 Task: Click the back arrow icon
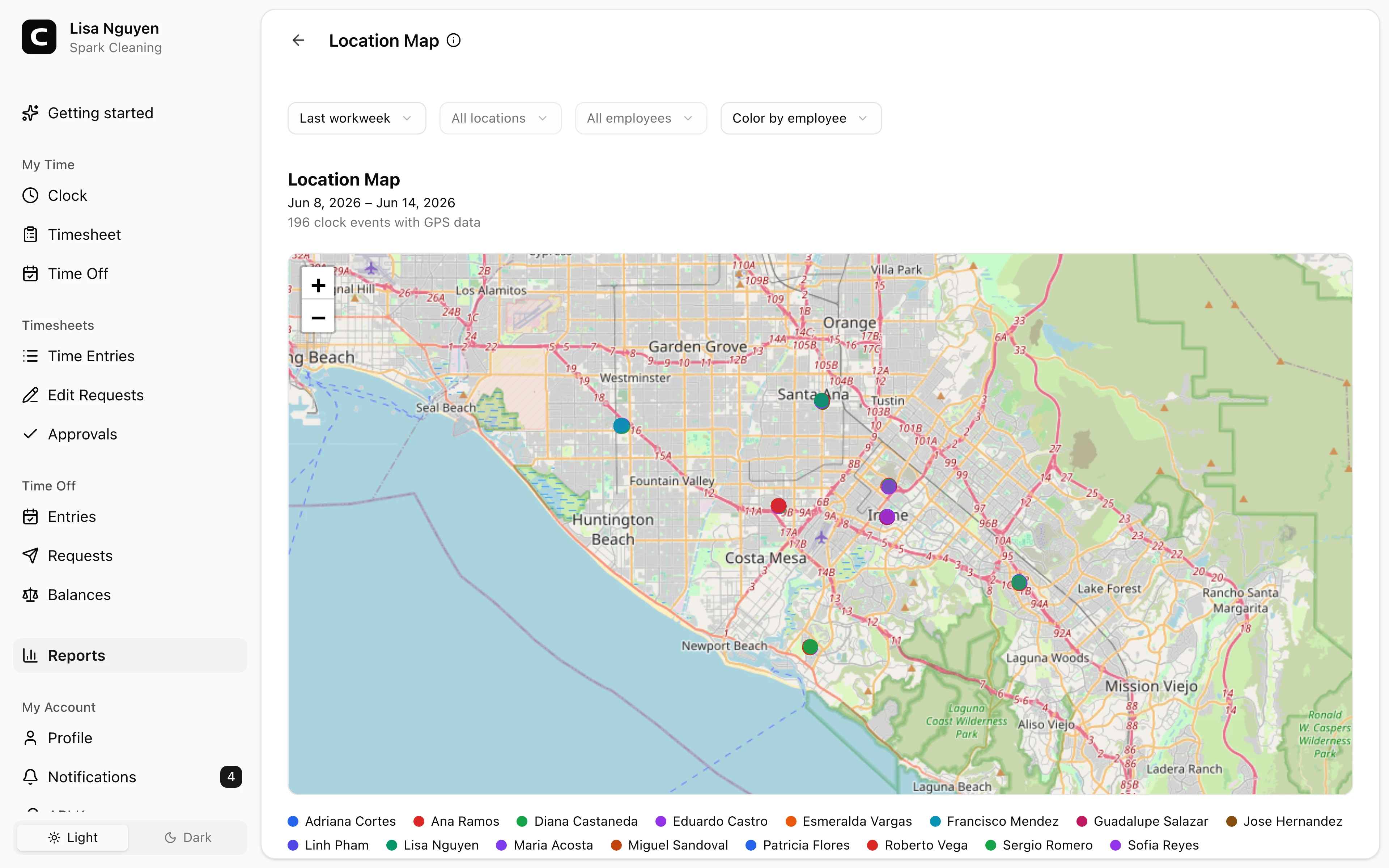coord(298,40)
